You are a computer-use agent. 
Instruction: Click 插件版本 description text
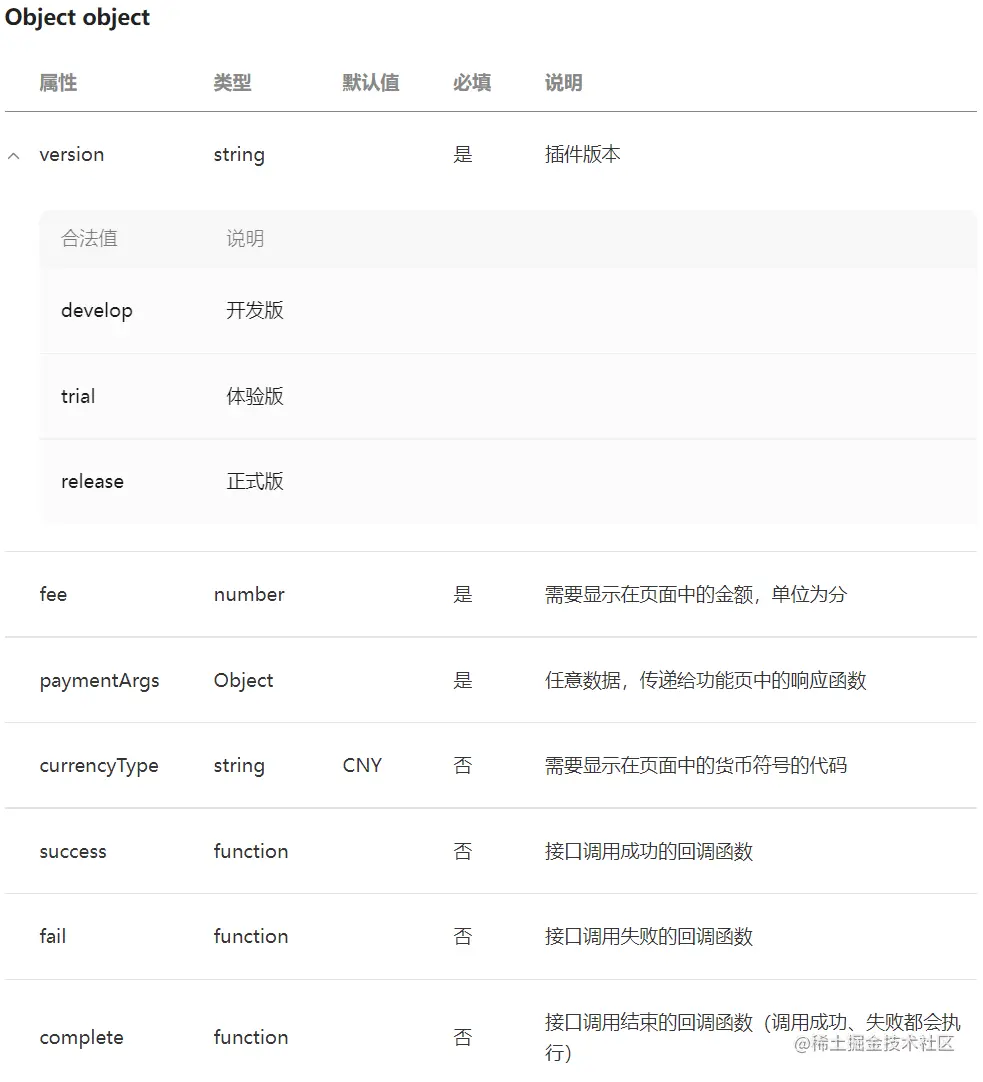click(582, 154)
